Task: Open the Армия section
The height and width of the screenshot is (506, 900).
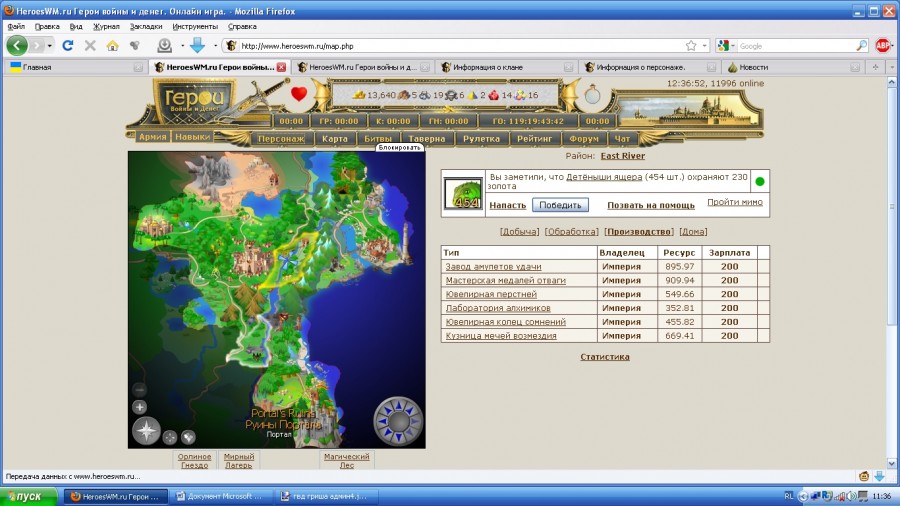Action: (x=152, y=137)
